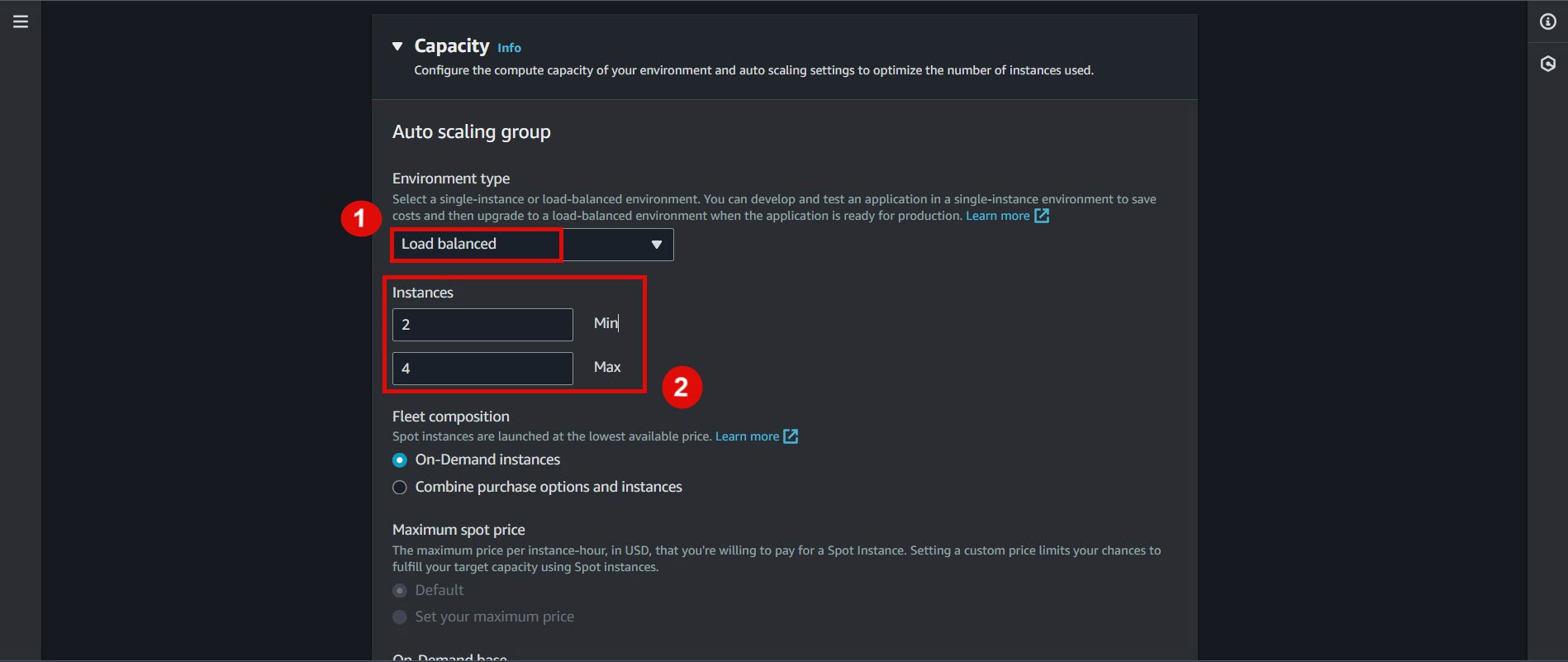Click external link icon after Fleet composition Learn more

tap(791, 436)
